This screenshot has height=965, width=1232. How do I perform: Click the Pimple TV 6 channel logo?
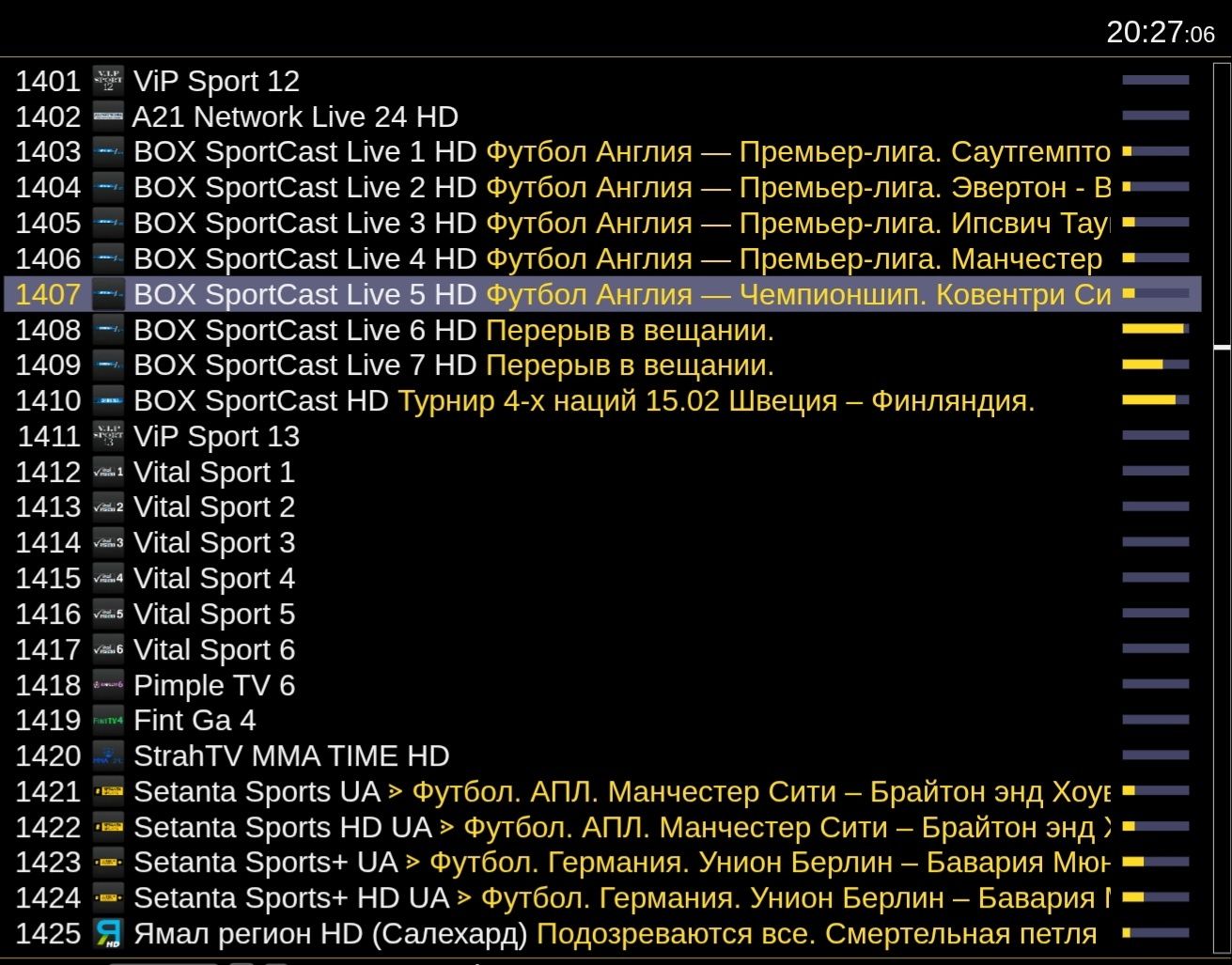coord(108,685)
